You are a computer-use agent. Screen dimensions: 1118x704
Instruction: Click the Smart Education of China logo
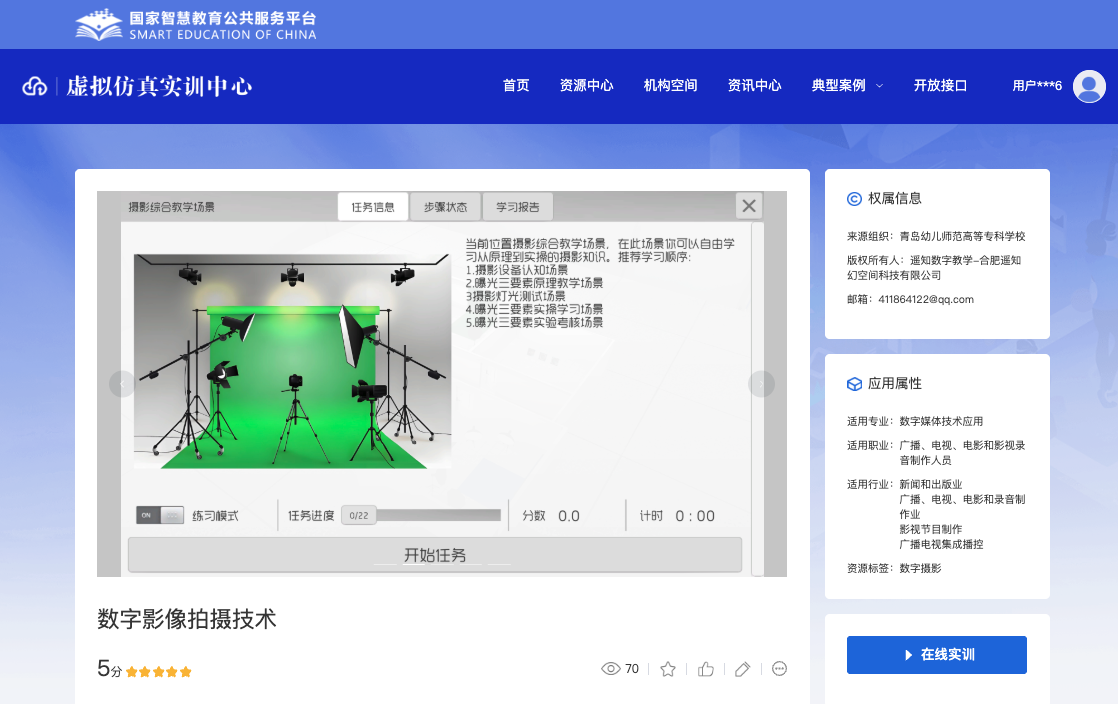pos(196,26)
